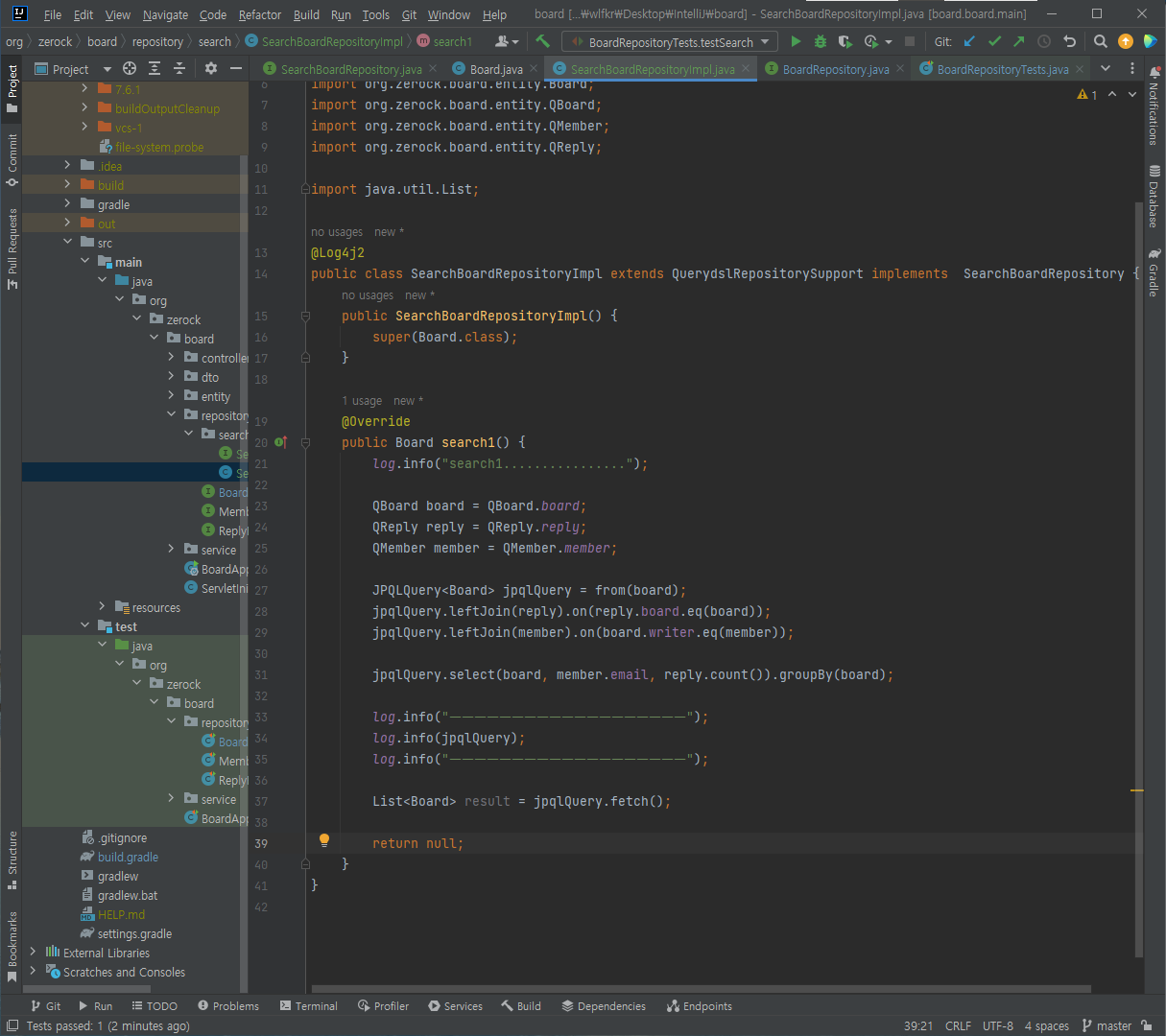This screenshot has height=1036, width=1166.
Task: Select Opened File crosshair icon in Project panel
Action: point(130,68)
